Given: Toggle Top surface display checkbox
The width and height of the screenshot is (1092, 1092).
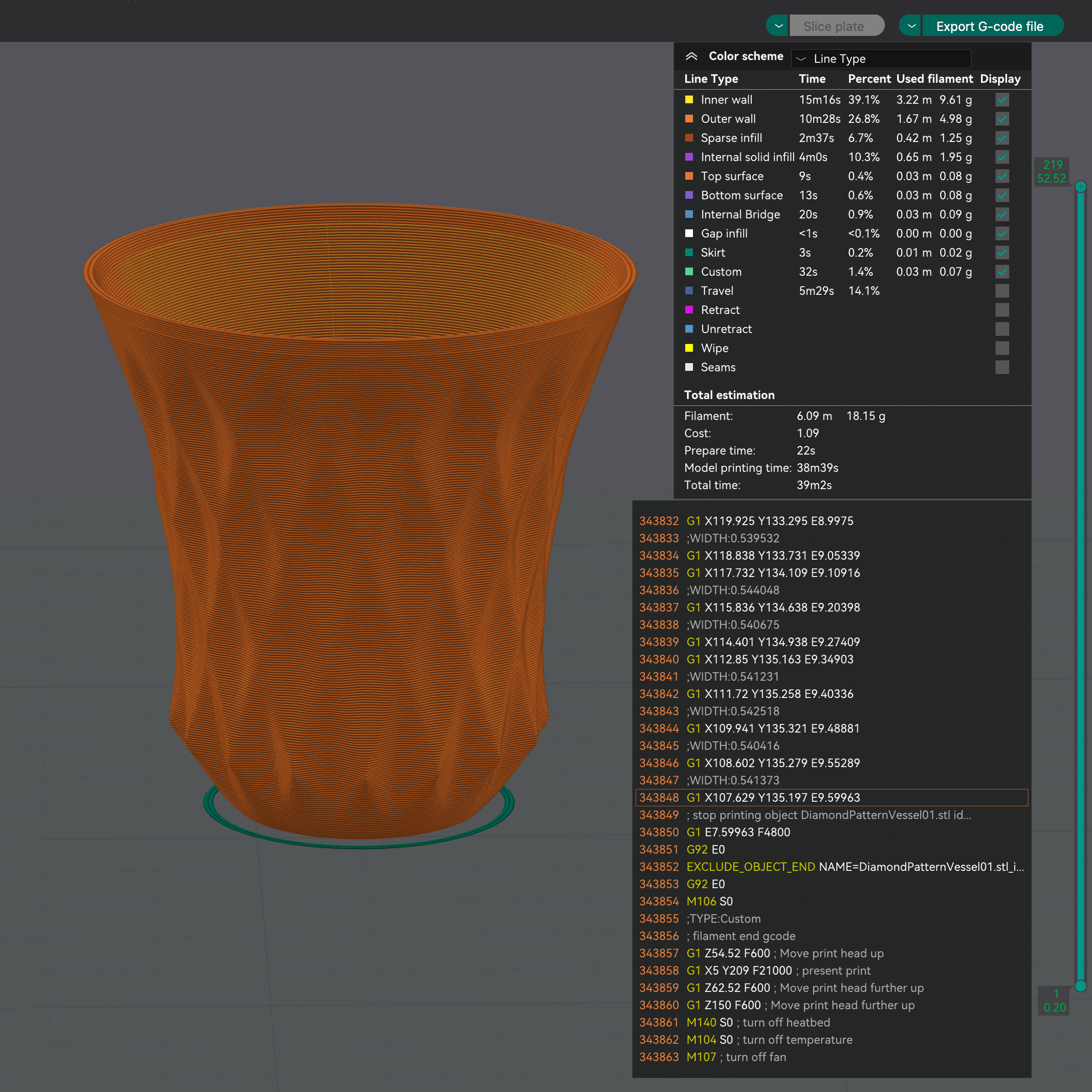Looking at the screenshot, I should pos(1001,177).
